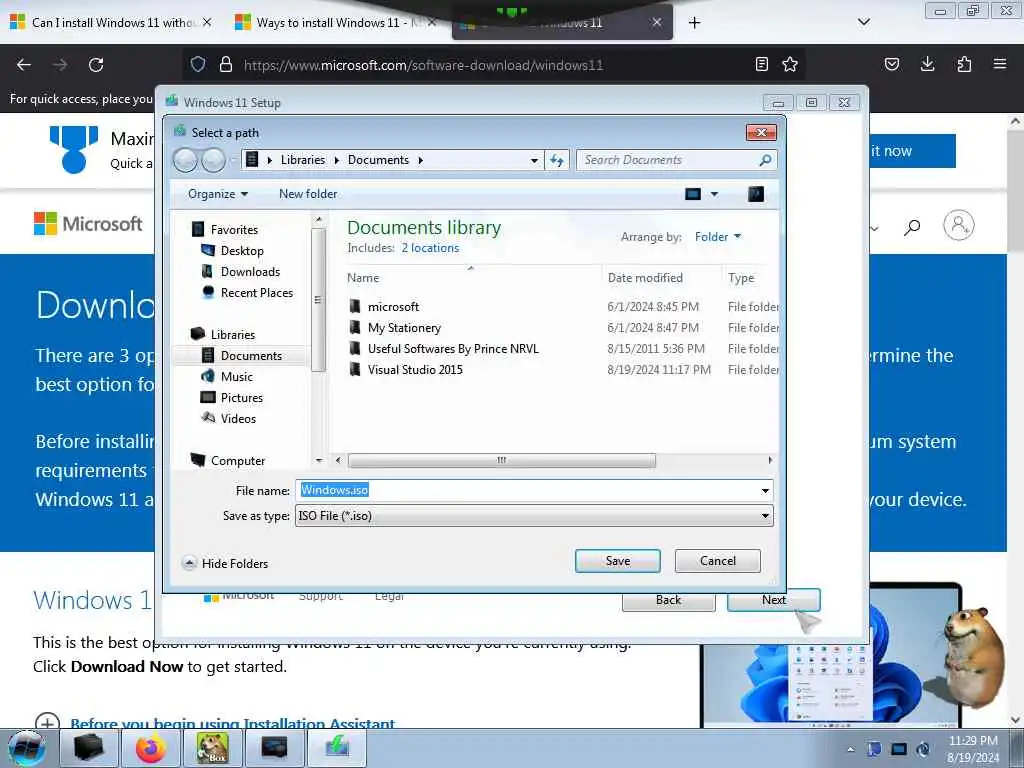Open the list all tabs chevron
The width and height of the screenshot is (1024, 768).
click(863, 22)
